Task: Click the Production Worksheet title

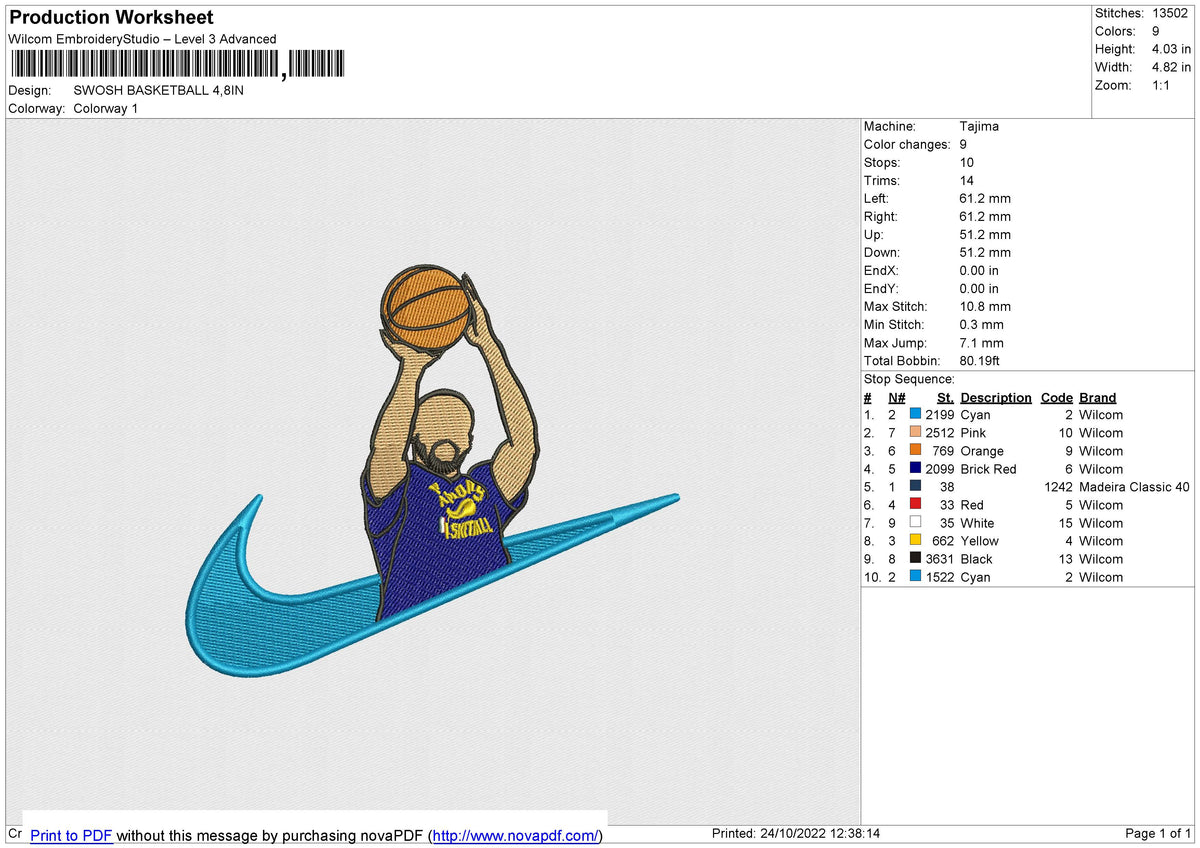Action: pyautogui.click(x=111, y=18)
